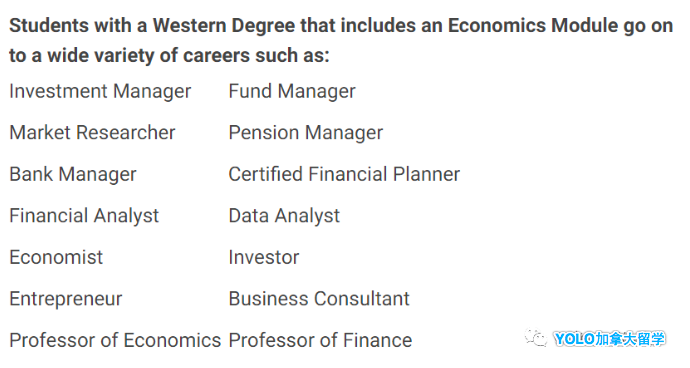
Task: Click the Data Analyst text
Action: point(284,216)
